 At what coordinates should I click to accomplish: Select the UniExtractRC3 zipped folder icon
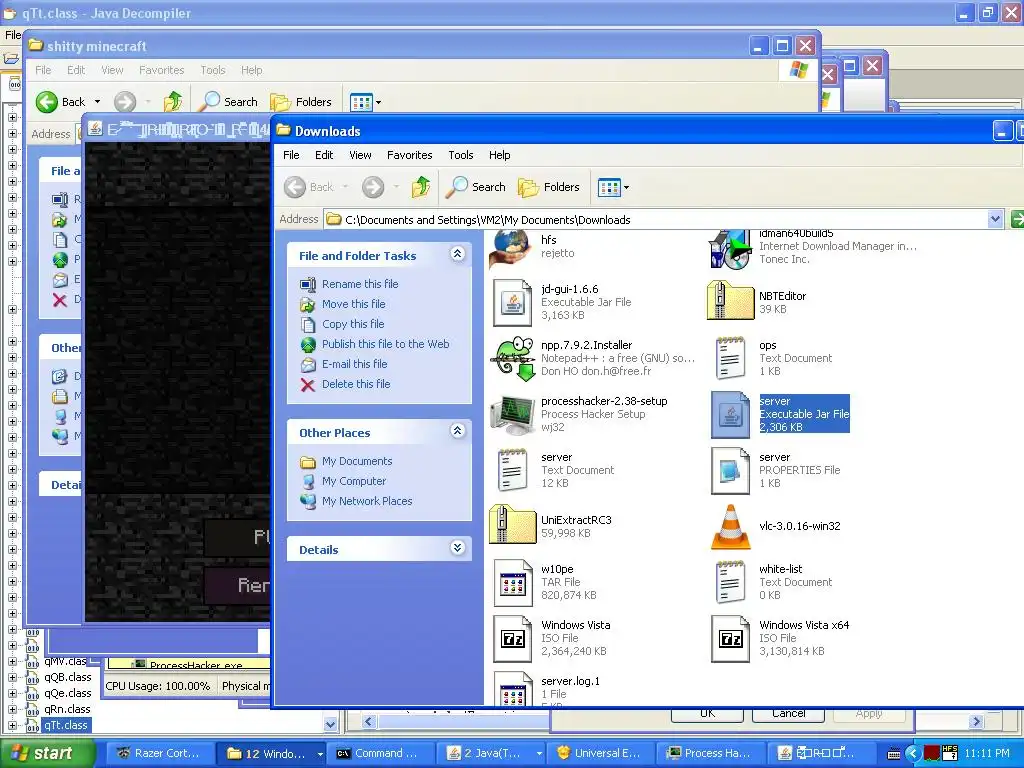(x=512, y=526)
